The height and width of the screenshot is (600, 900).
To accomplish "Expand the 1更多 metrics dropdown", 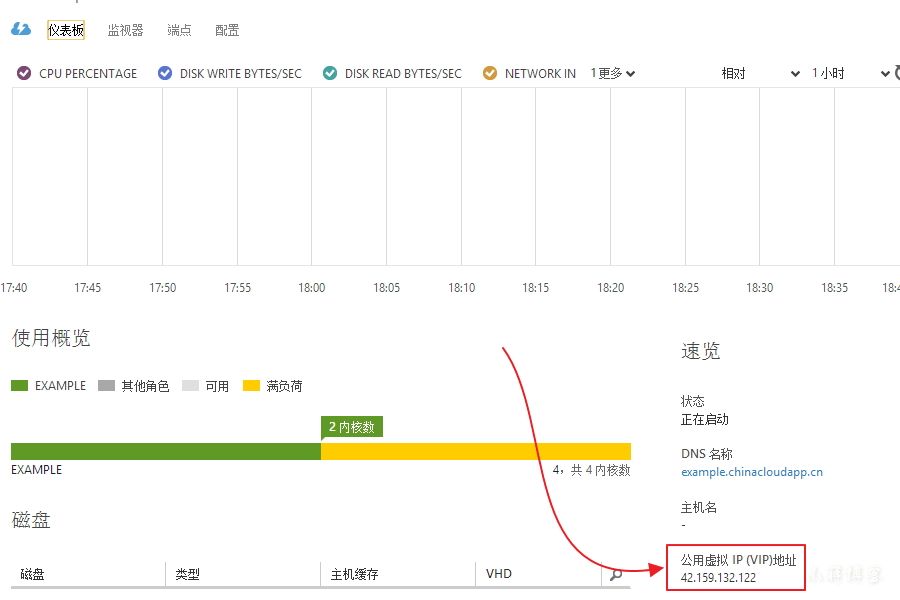I will (612, 73).
